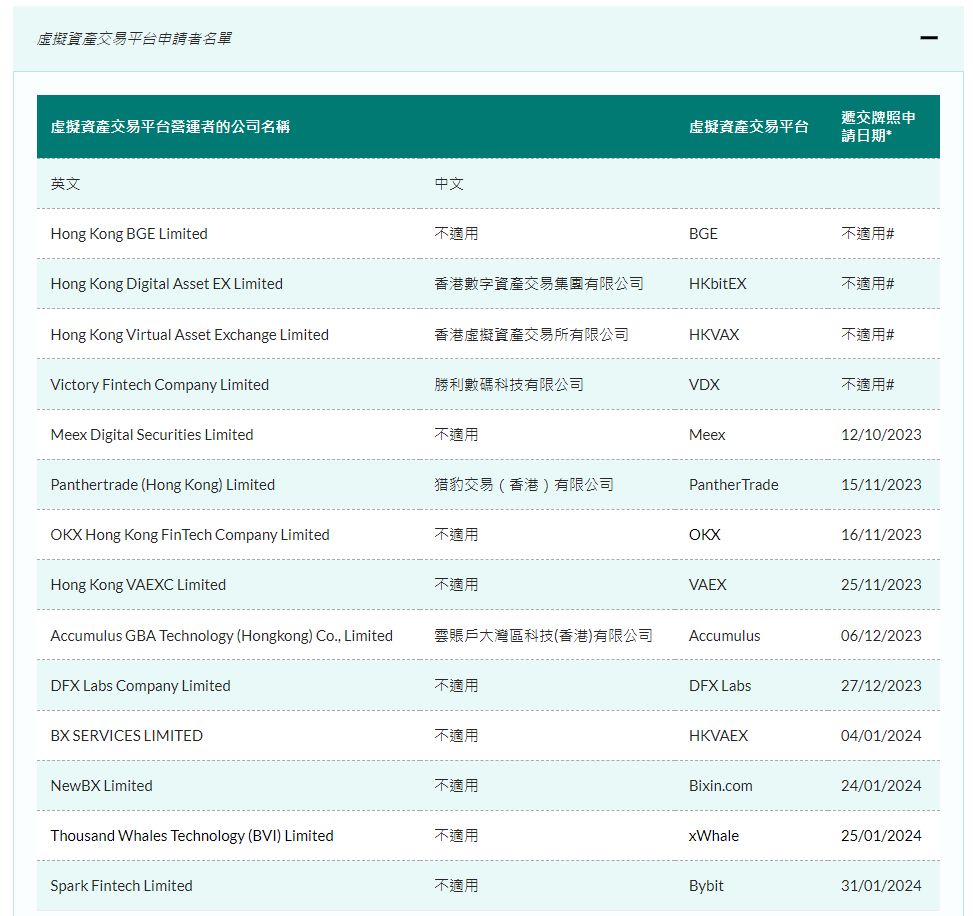
Task: Click 勝利數碼科技有限公司 Chinese company name
Action: (508, 385)
